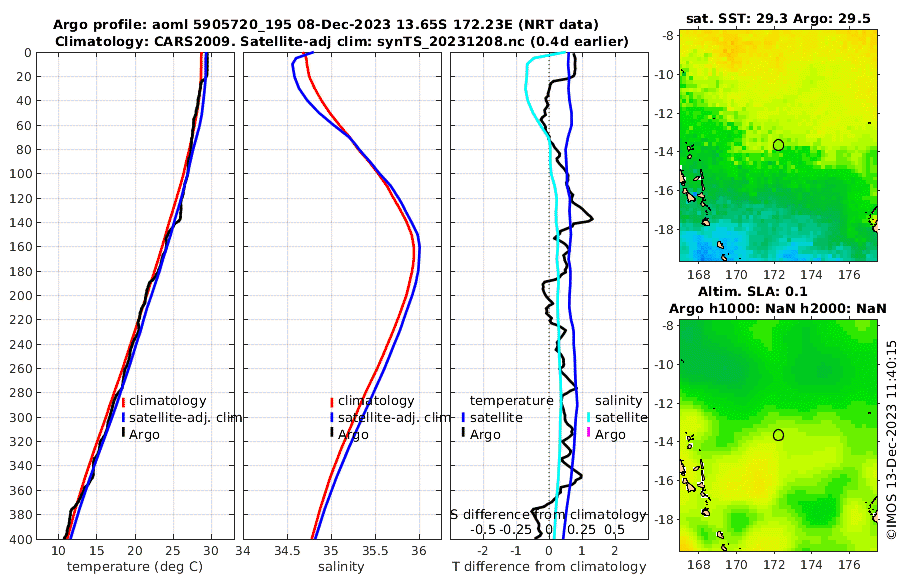
Task: Click 'T difference from climatology' axis label
Action: [x=549, y=567]
